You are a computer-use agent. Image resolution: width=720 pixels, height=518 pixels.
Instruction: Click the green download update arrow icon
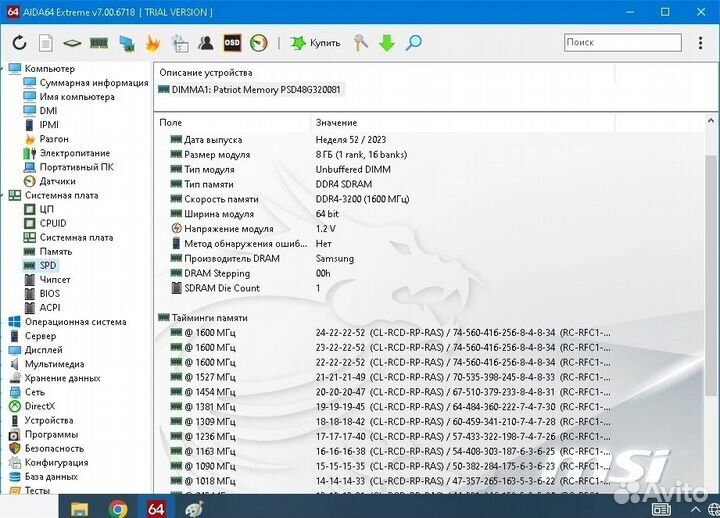[386, 43]
